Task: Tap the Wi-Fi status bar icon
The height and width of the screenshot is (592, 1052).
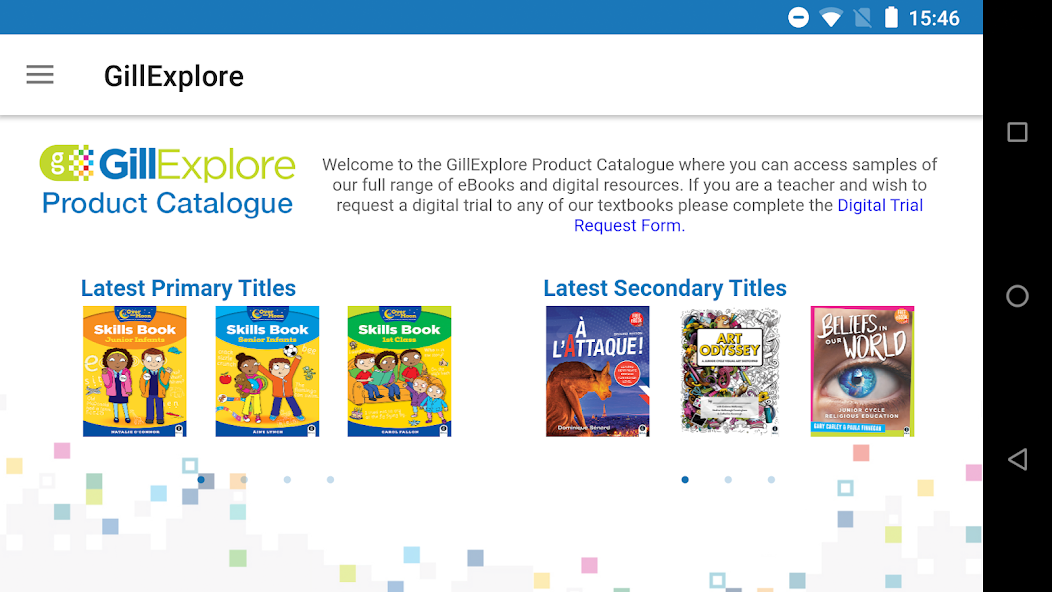Action: click(830, 18)
